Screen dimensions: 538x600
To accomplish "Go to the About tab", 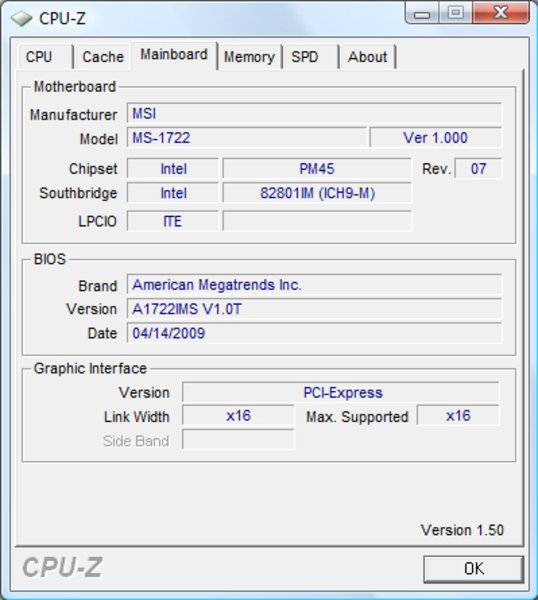I will [367, 57].
